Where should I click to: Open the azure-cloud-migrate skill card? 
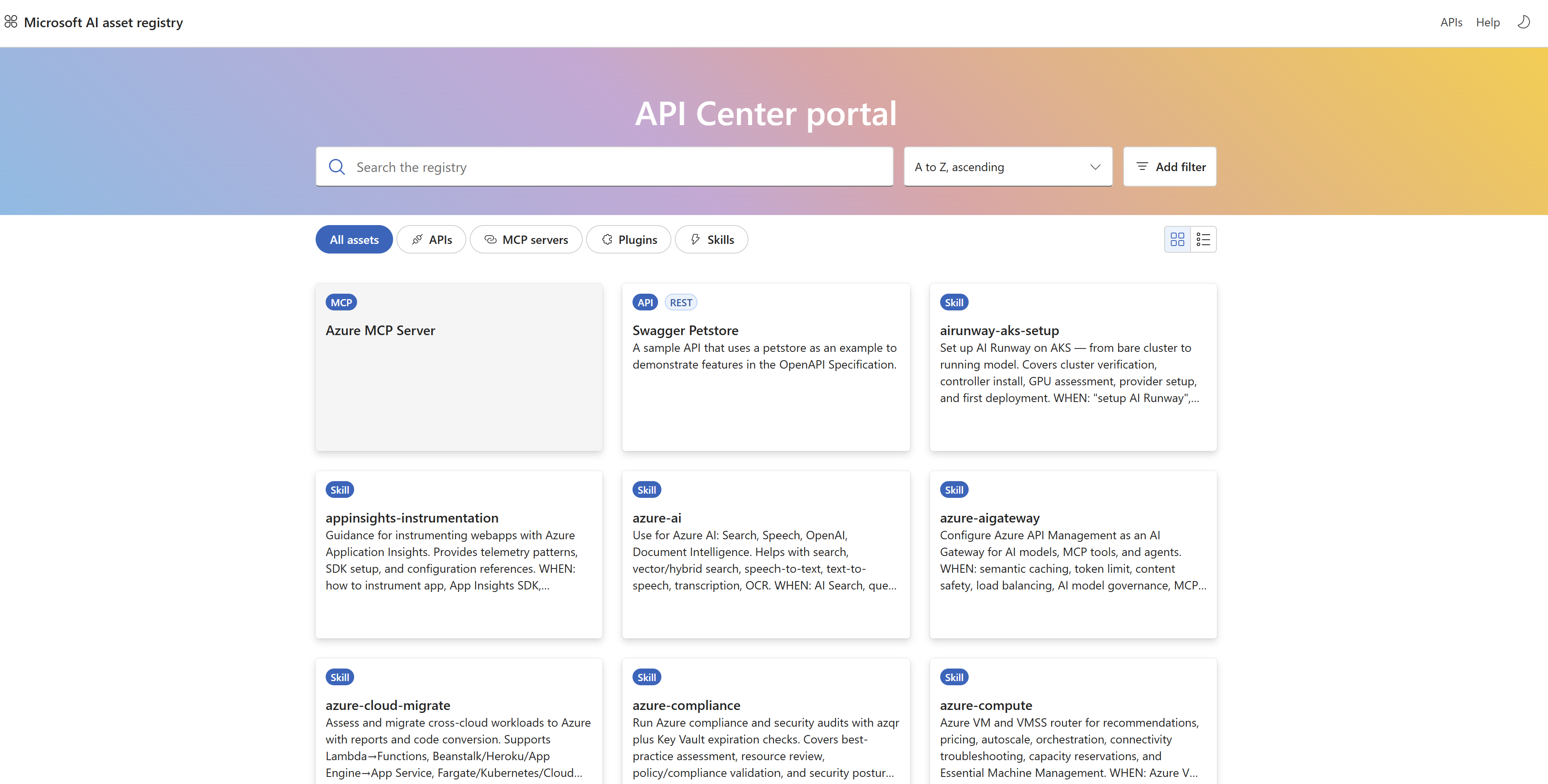tap(459, 722)
